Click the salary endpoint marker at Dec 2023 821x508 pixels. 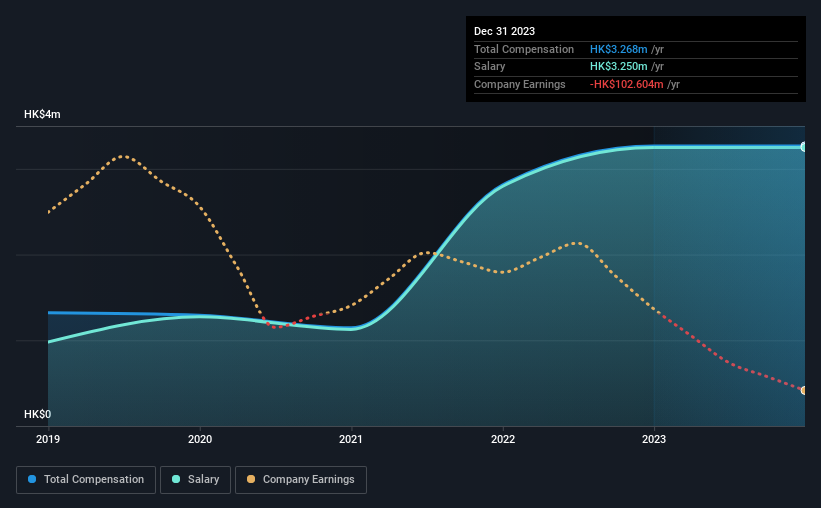pyautogui.click(x=804, y=147)
